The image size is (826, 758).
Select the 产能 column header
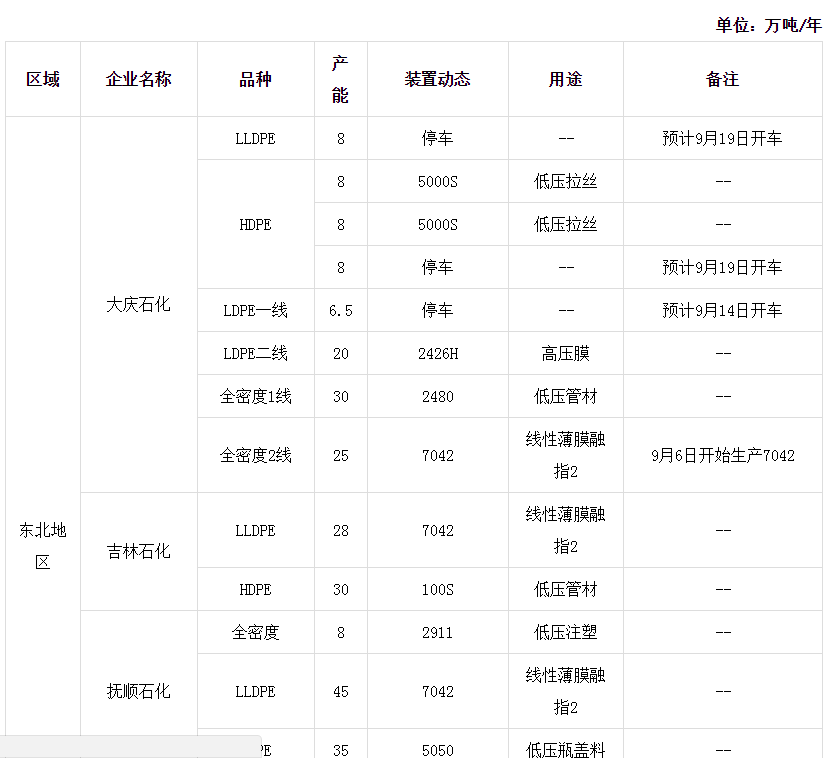pyautogui.click(x=340, y=79)
